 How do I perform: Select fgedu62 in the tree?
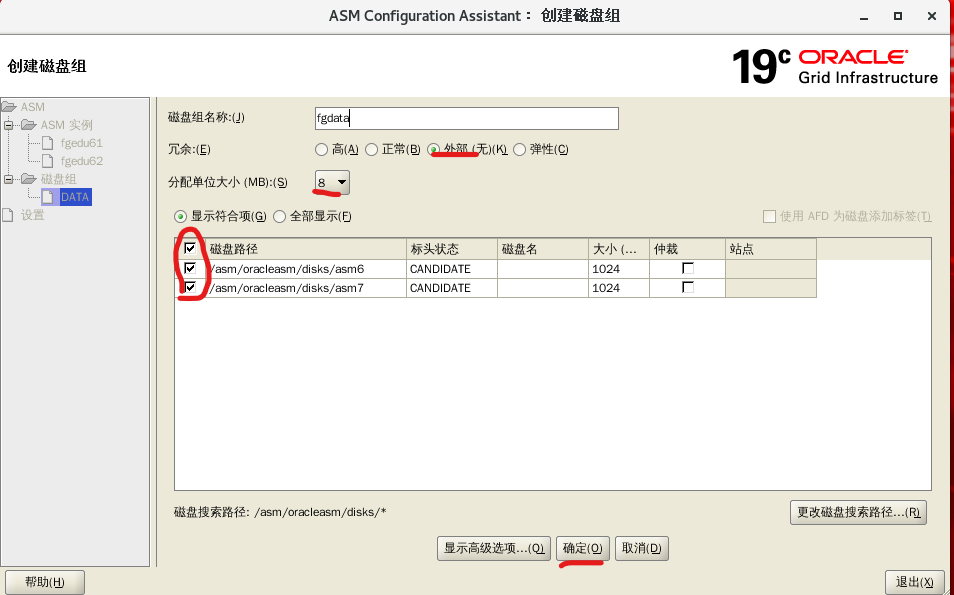[82, 161]
